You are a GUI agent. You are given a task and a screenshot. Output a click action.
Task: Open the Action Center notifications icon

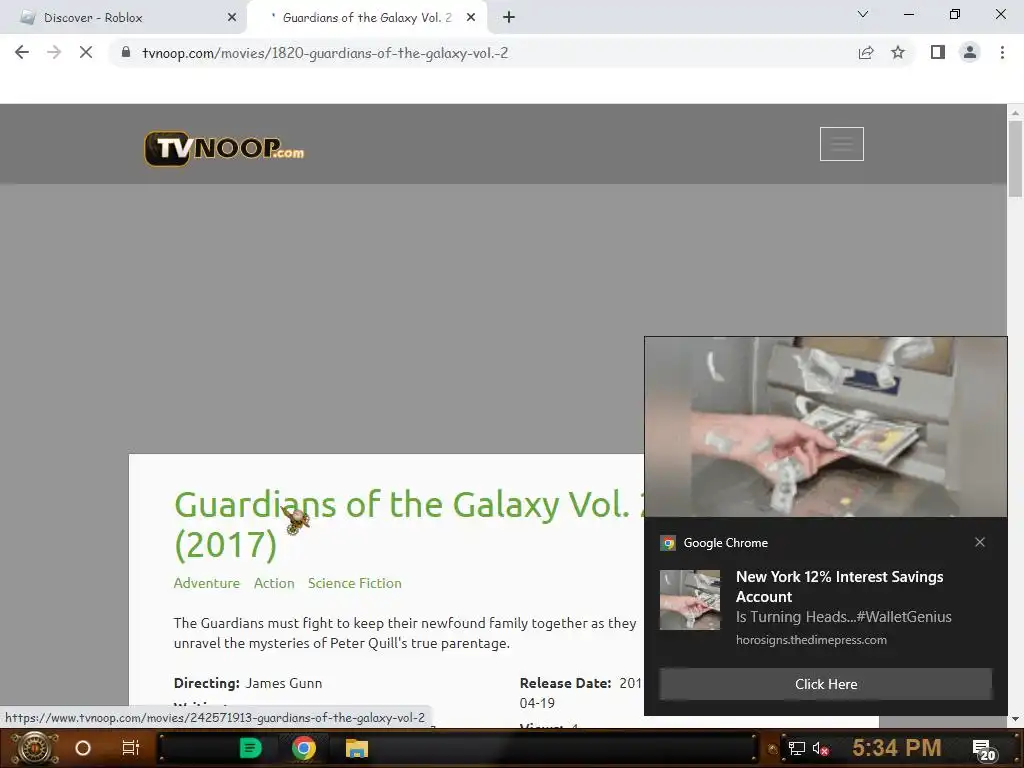(x=984, y=749)
